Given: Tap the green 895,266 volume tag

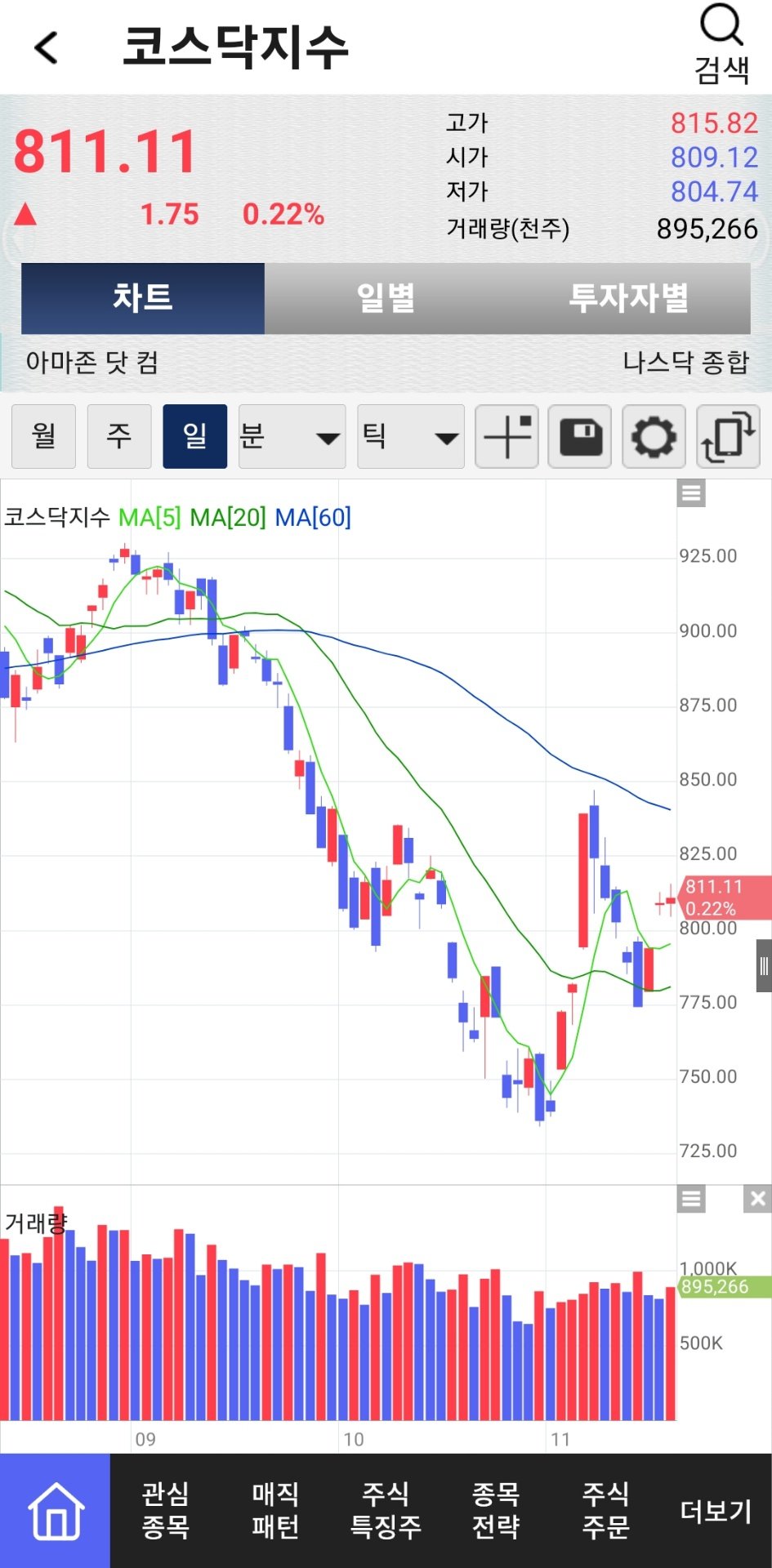Looking at the screenshot, I should pyautogui.click(x=724, y=1287).
